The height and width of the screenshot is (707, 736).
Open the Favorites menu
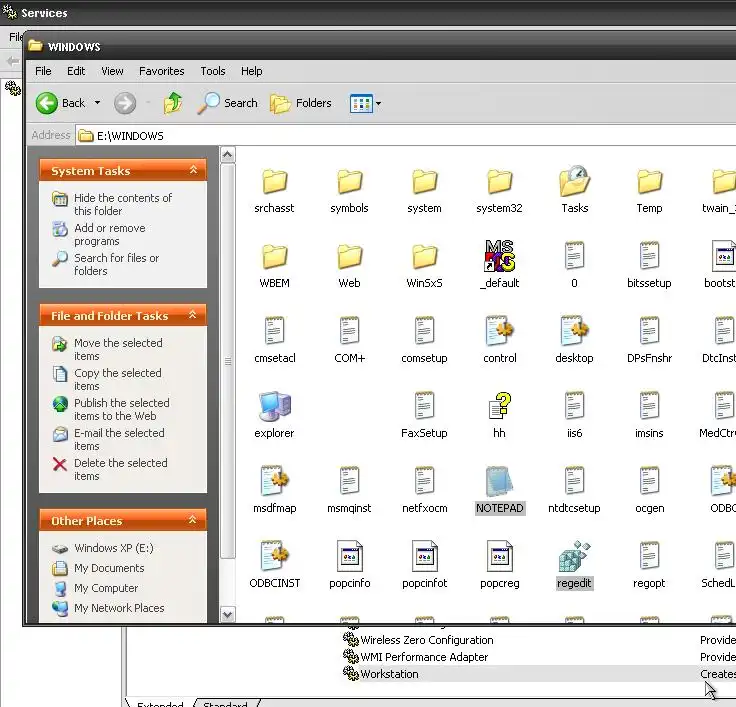(x=161, y=71)
